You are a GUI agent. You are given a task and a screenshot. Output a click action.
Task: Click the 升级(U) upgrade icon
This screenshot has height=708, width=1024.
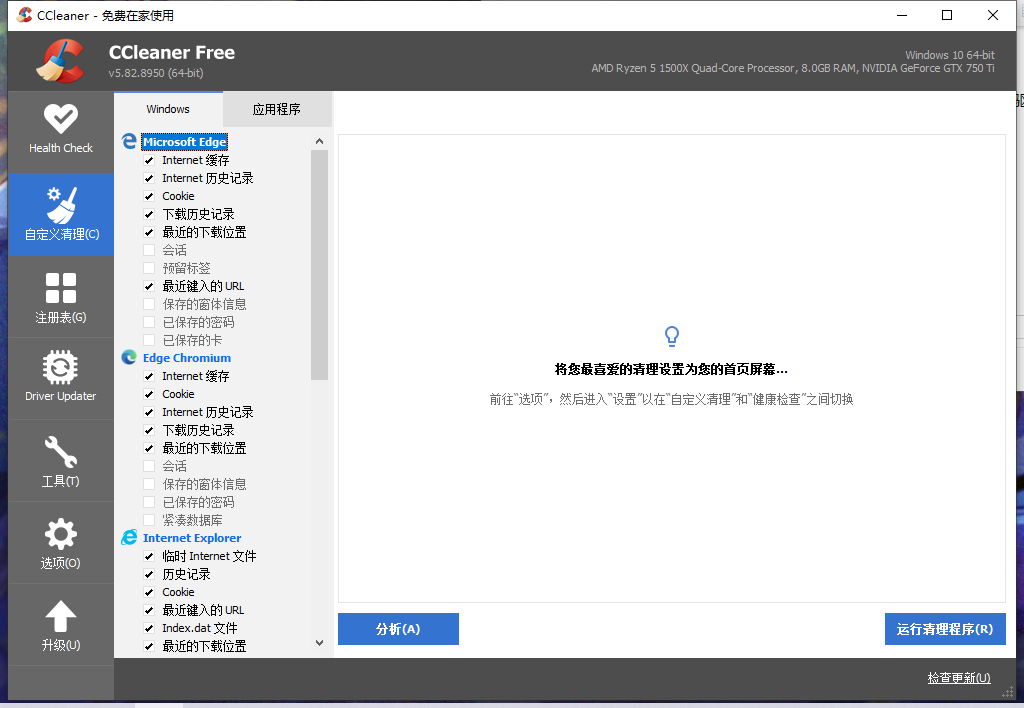point(61,624)
